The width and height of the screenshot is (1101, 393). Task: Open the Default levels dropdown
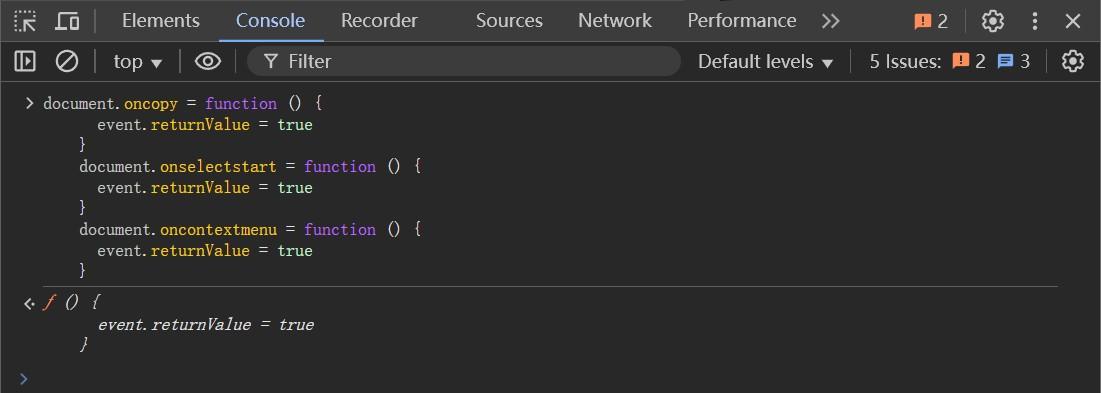tap(765, 62)
